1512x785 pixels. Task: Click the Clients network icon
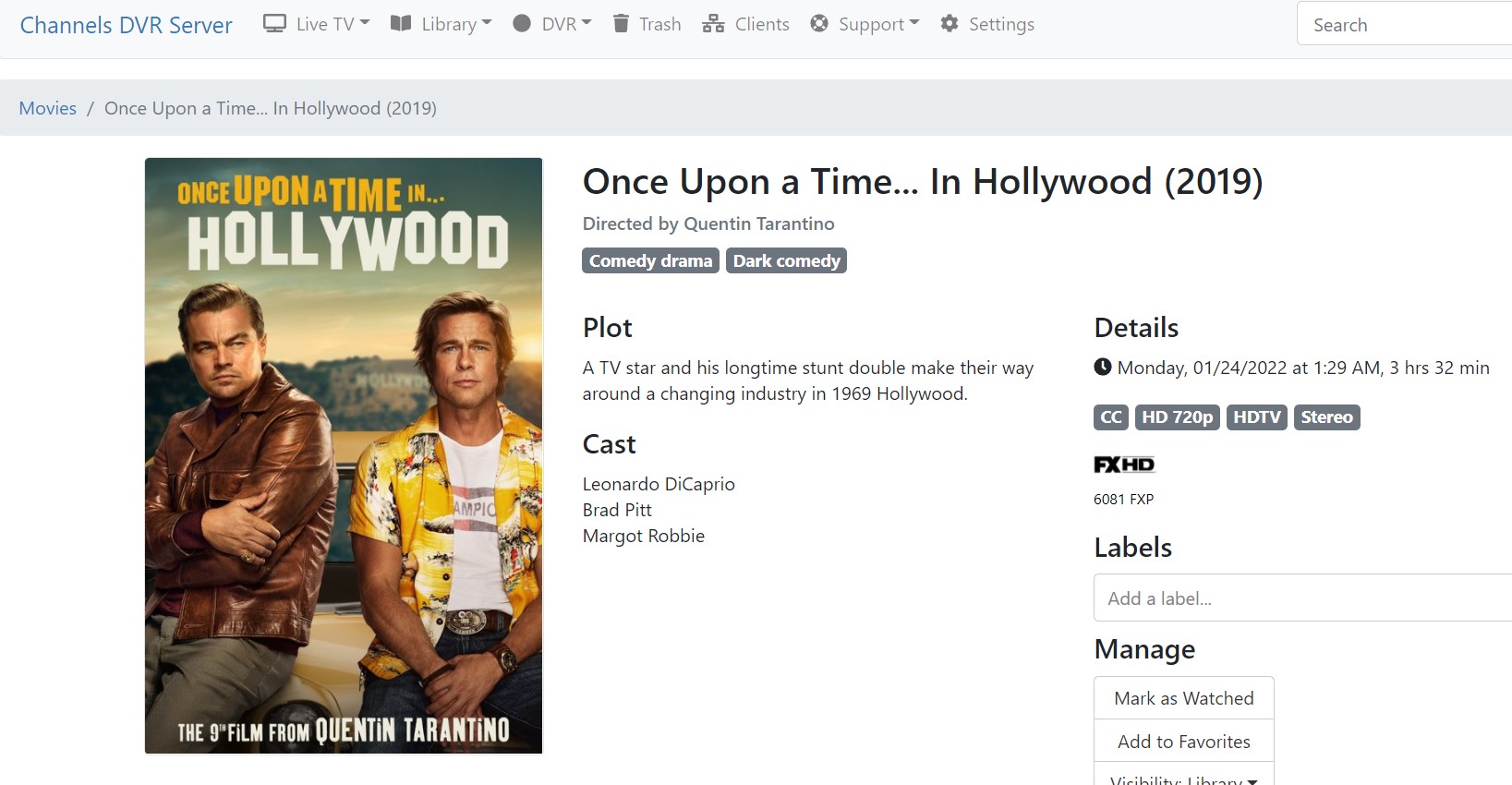[x=713, y=24]
